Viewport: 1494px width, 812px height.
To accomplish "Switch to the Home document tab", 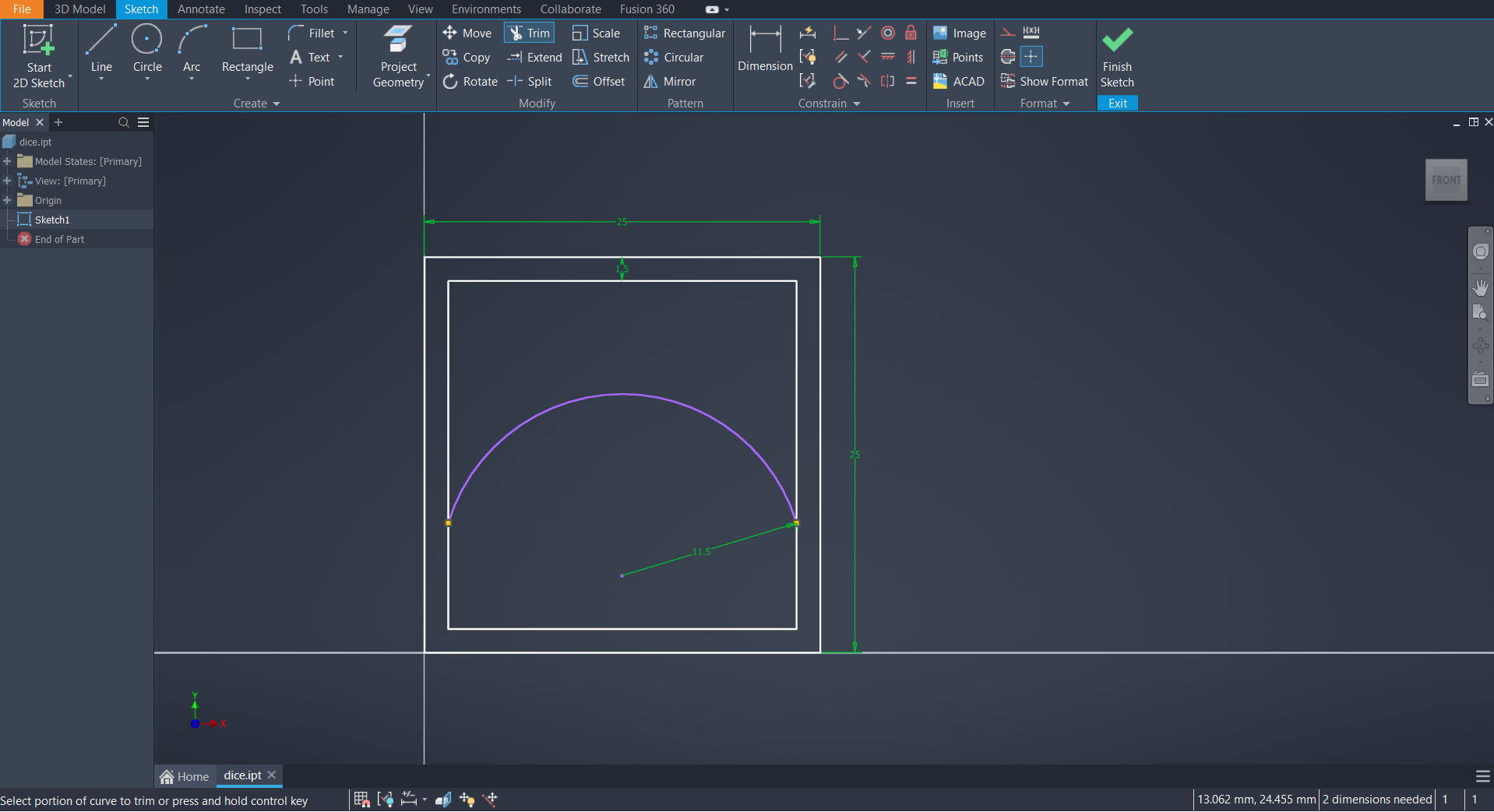I will pos(185,776).
